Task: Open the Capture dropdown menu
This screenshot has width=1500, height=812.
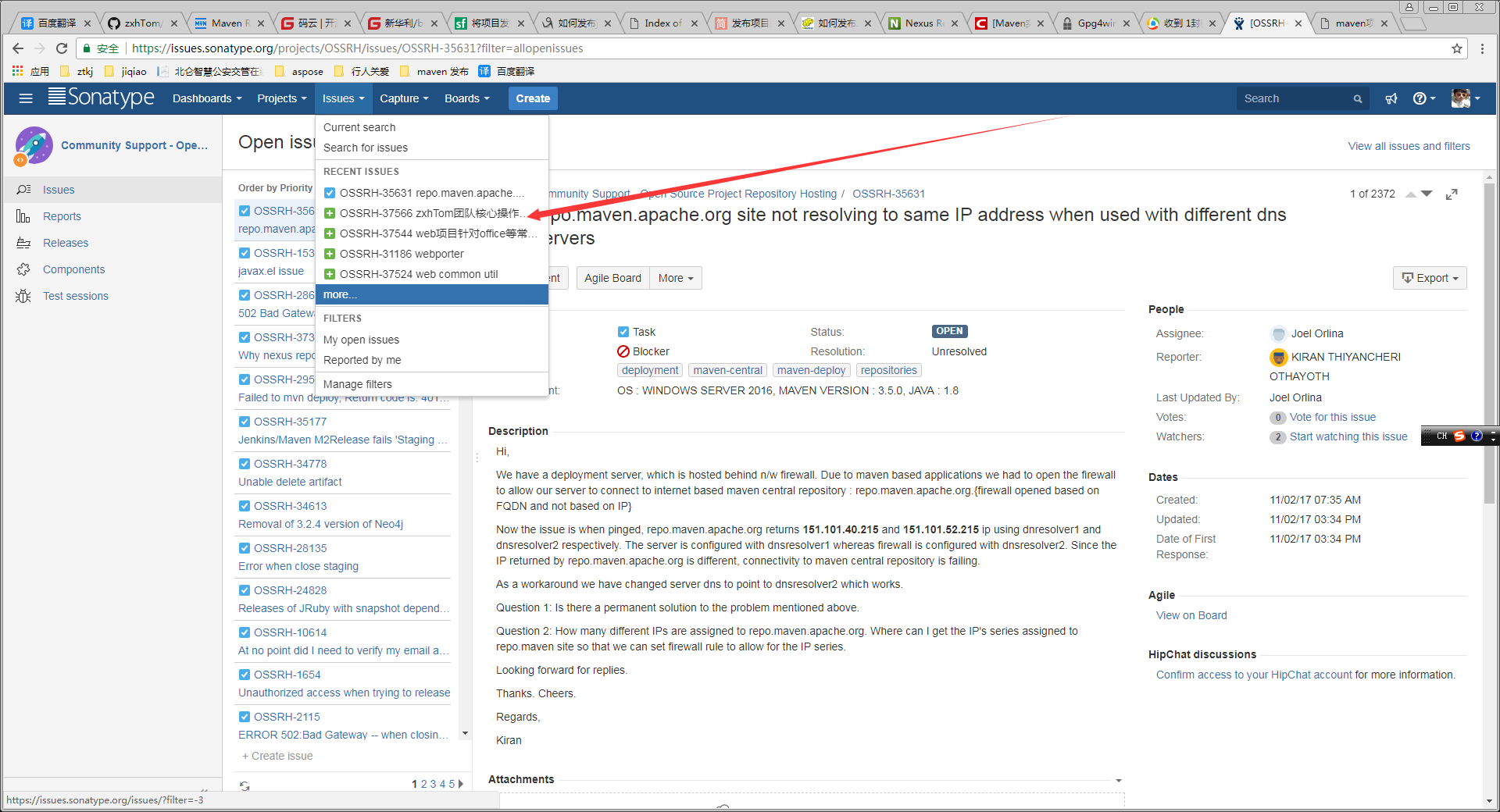Action: tap(404, 98)
